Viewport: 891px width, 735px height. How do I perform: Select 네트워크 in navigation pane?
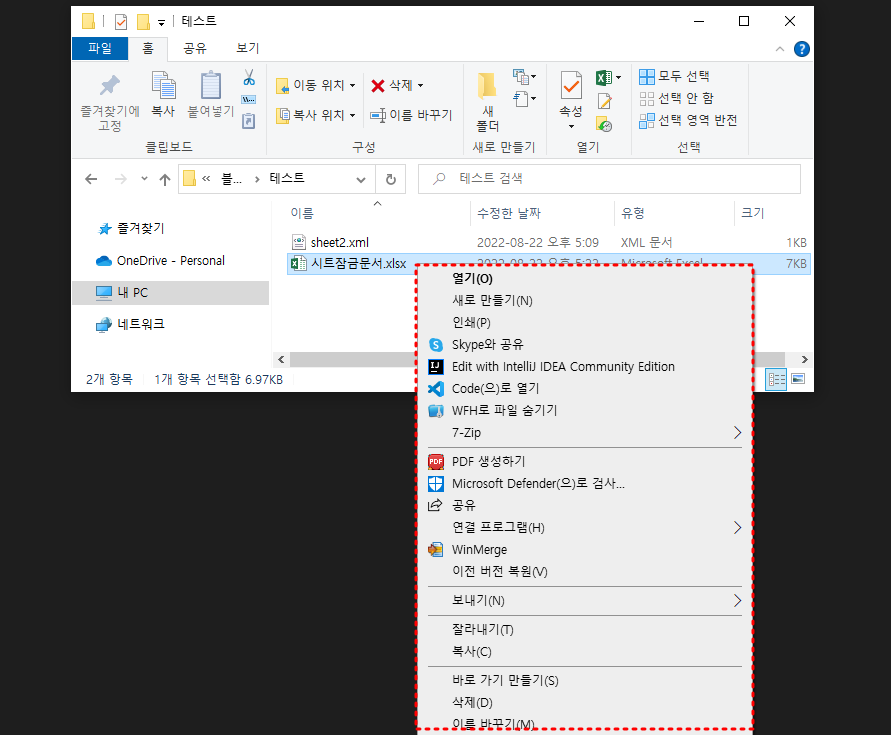click(x=131, y=324)
